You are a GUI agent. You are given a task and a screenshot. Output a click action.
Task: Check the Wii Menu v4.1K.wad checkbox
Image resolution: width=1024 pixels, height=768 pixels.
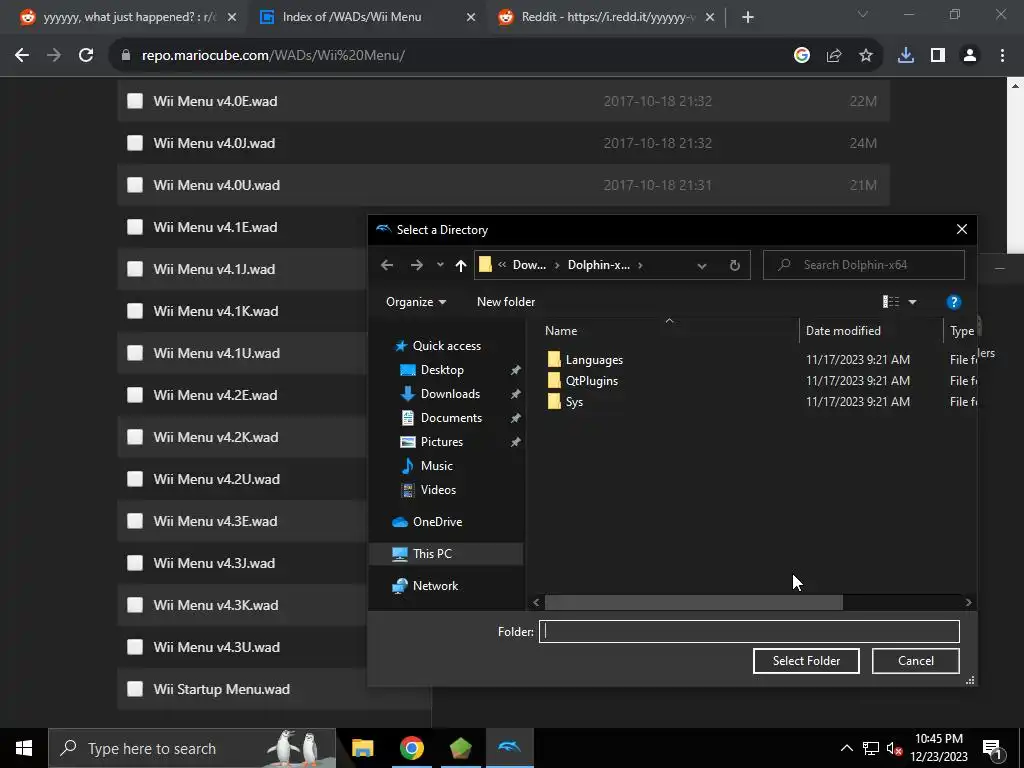pos(135,311)
